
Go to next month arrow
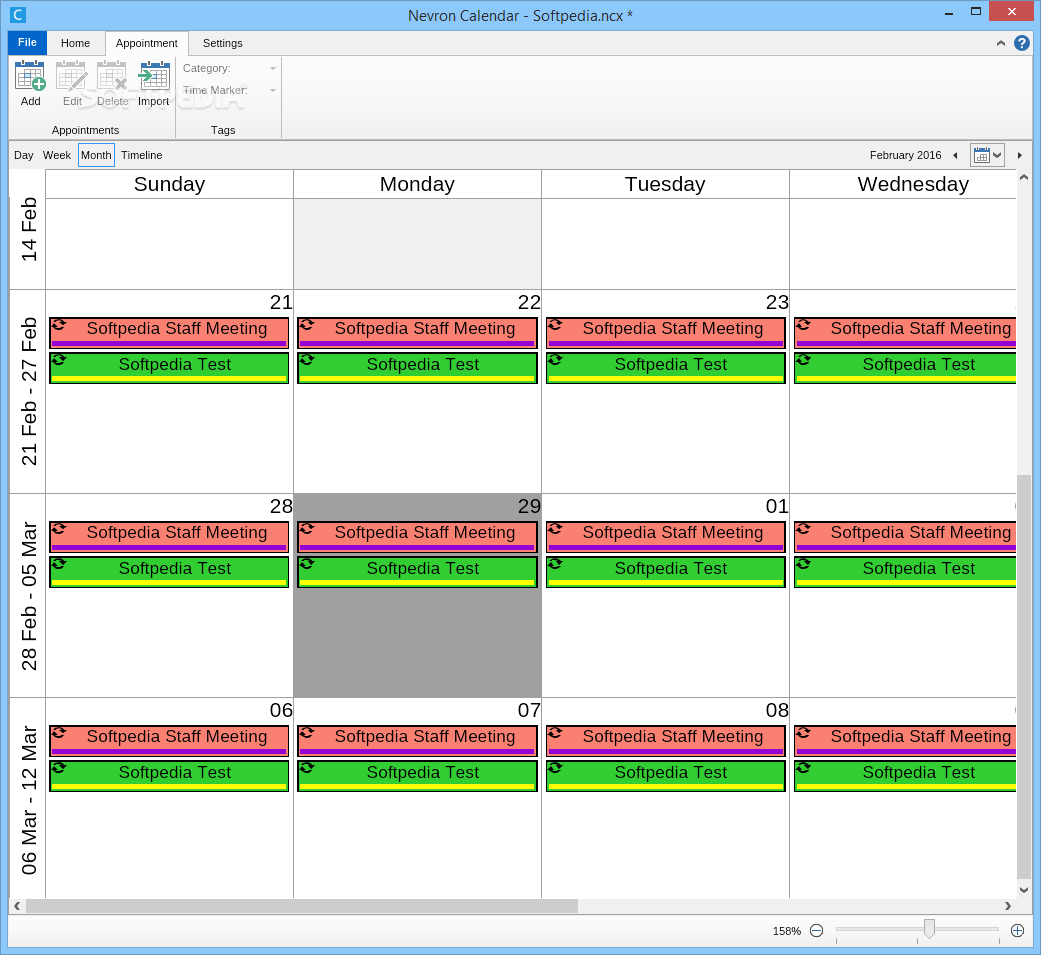(1020, 155)
